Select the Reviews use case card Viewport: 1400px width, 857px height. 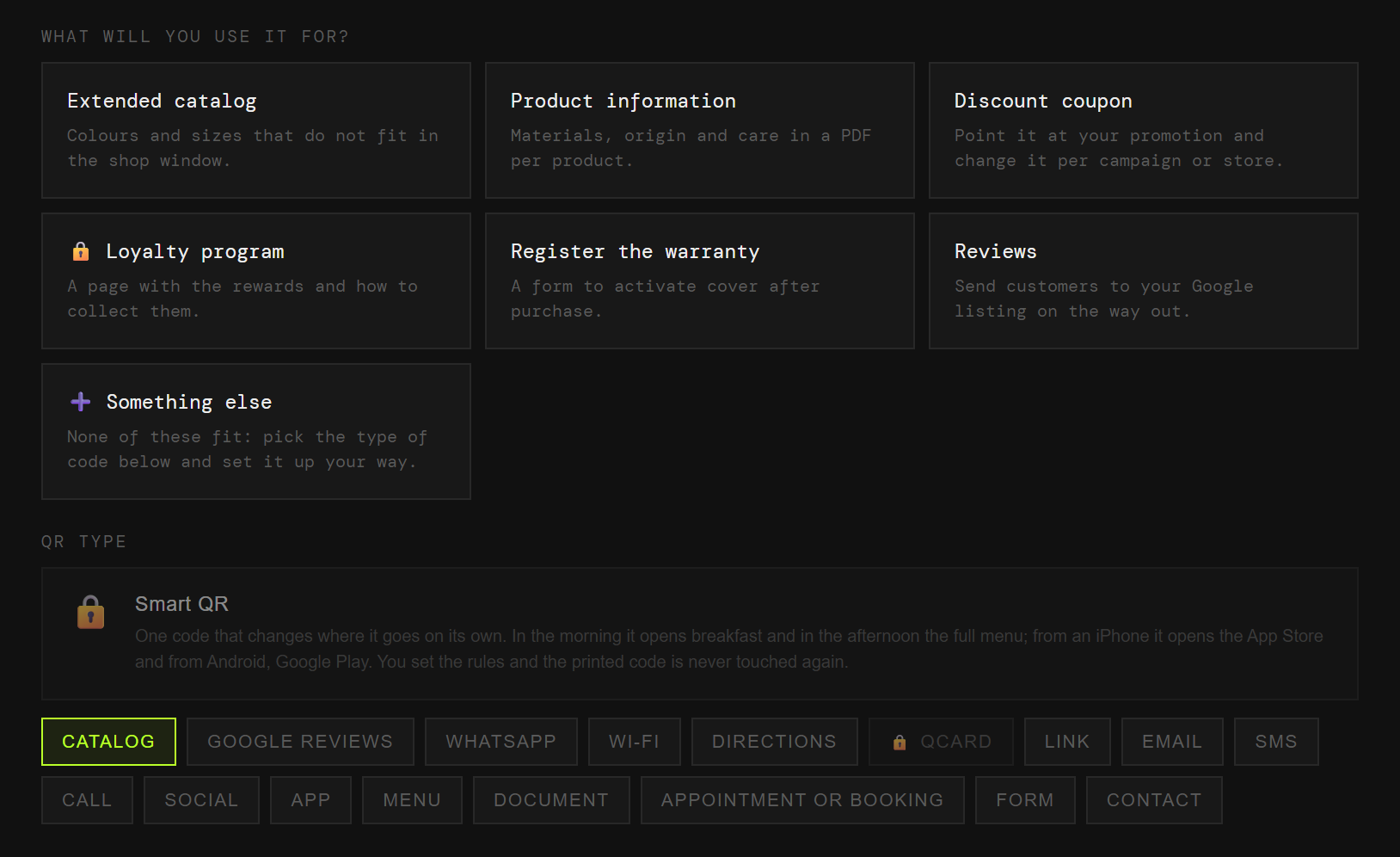pos(1144,281)
